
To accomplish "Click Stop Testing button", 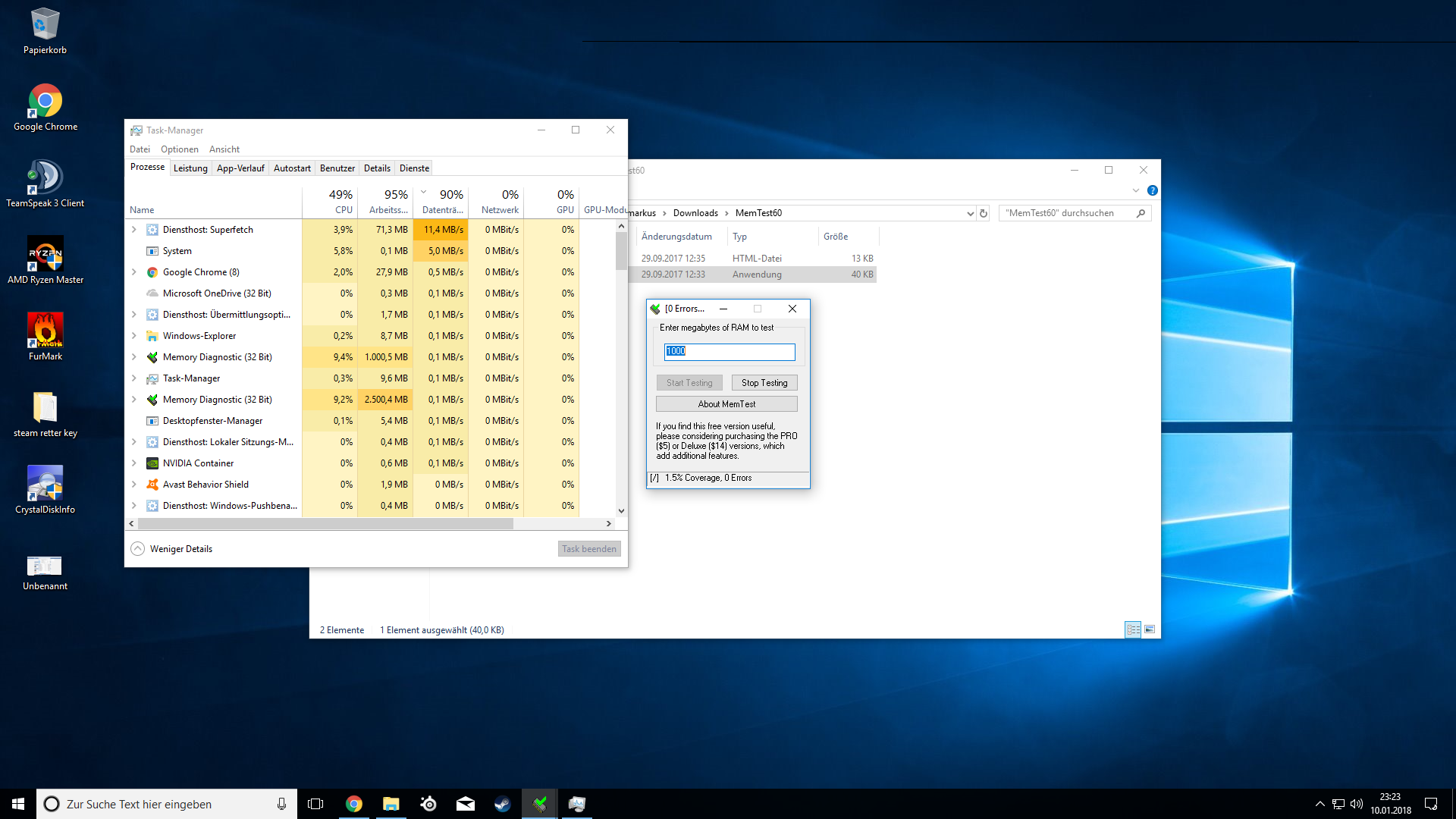I will 764,383.
